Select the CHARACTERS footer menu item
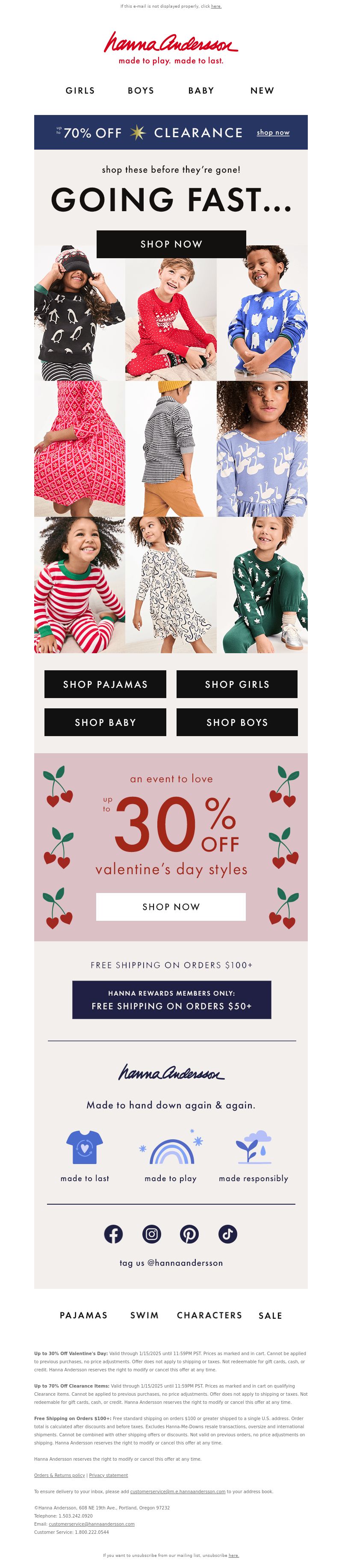342x1568 pixels. coord(209,1315)
